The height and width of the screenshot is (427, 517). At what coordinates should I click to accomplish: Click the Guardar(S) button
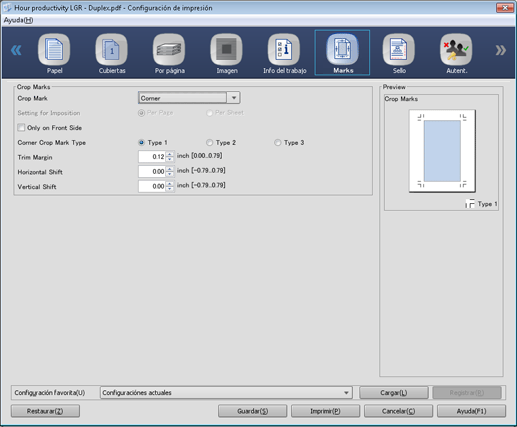(252, 411)
